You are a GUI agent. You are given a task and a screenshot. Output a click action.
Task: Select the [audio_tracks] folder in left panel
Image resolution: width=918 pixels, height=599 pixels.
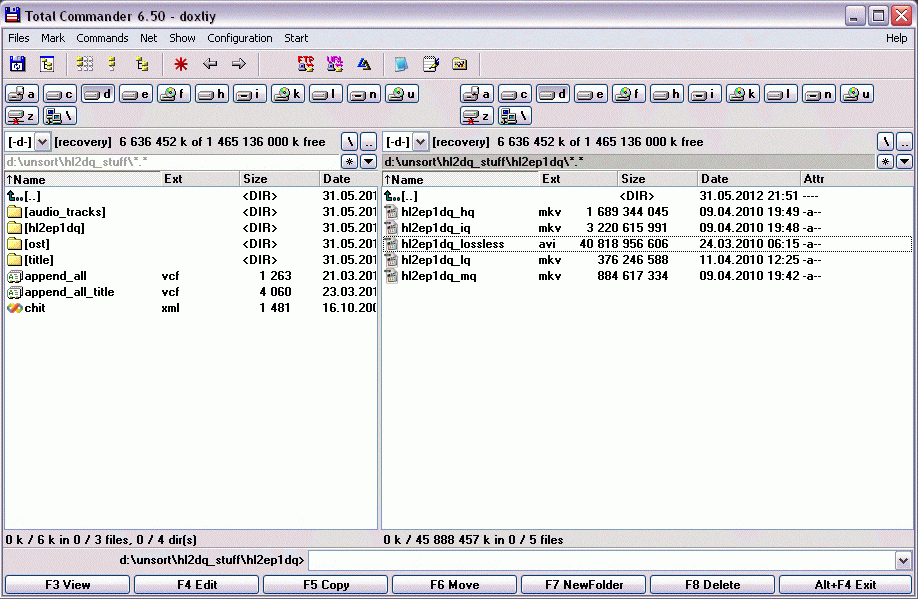(x=190, y=212)
